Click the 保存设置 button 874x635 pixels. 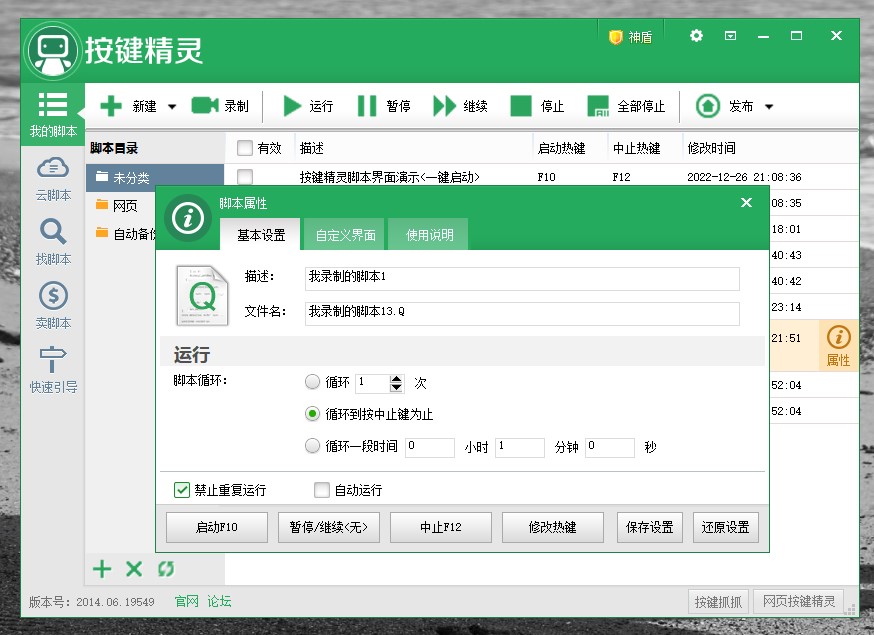(650, 527)
